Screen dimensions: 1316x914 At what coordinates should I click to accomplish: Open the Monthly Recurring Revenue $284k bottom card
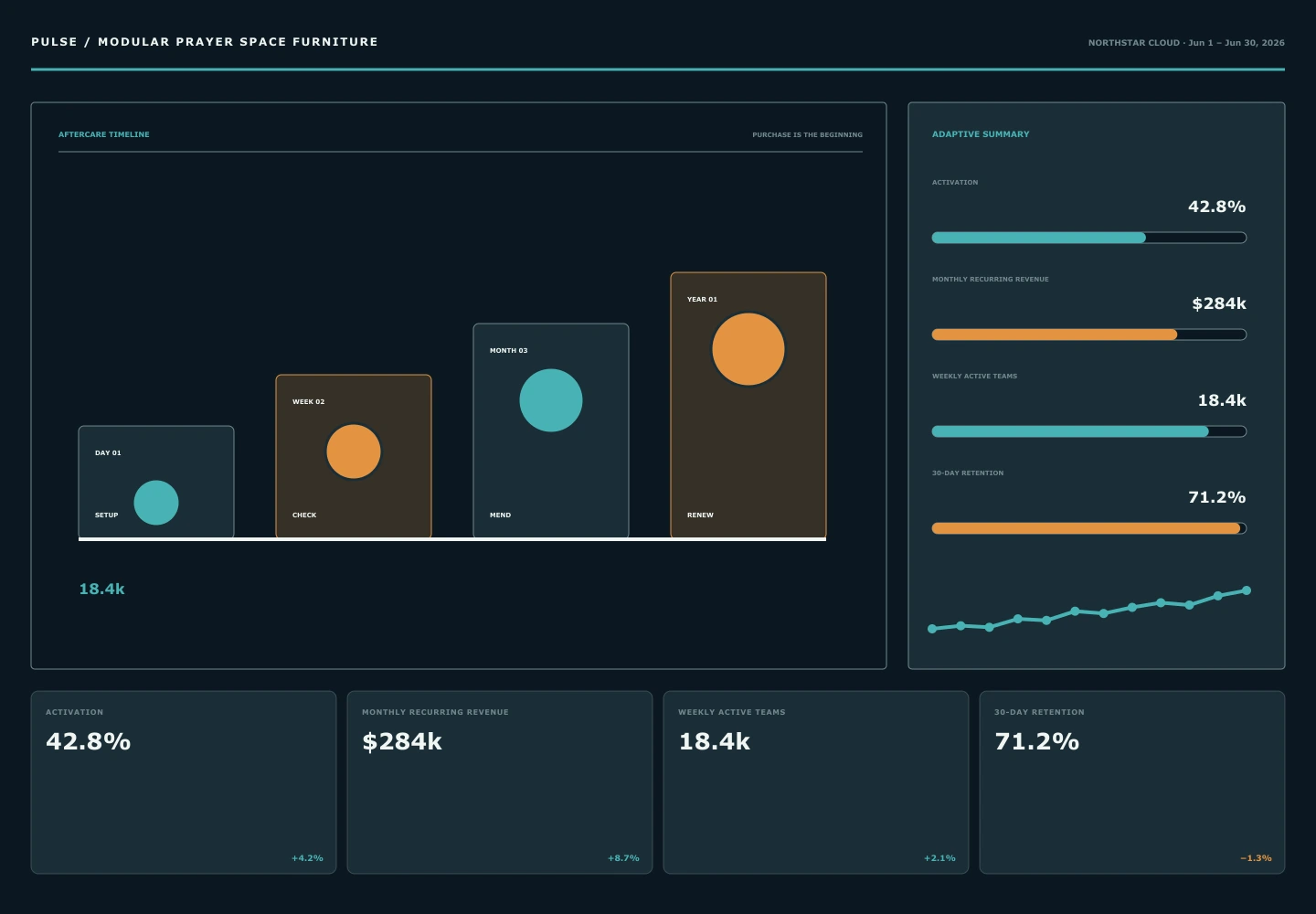tap(500, 782)
